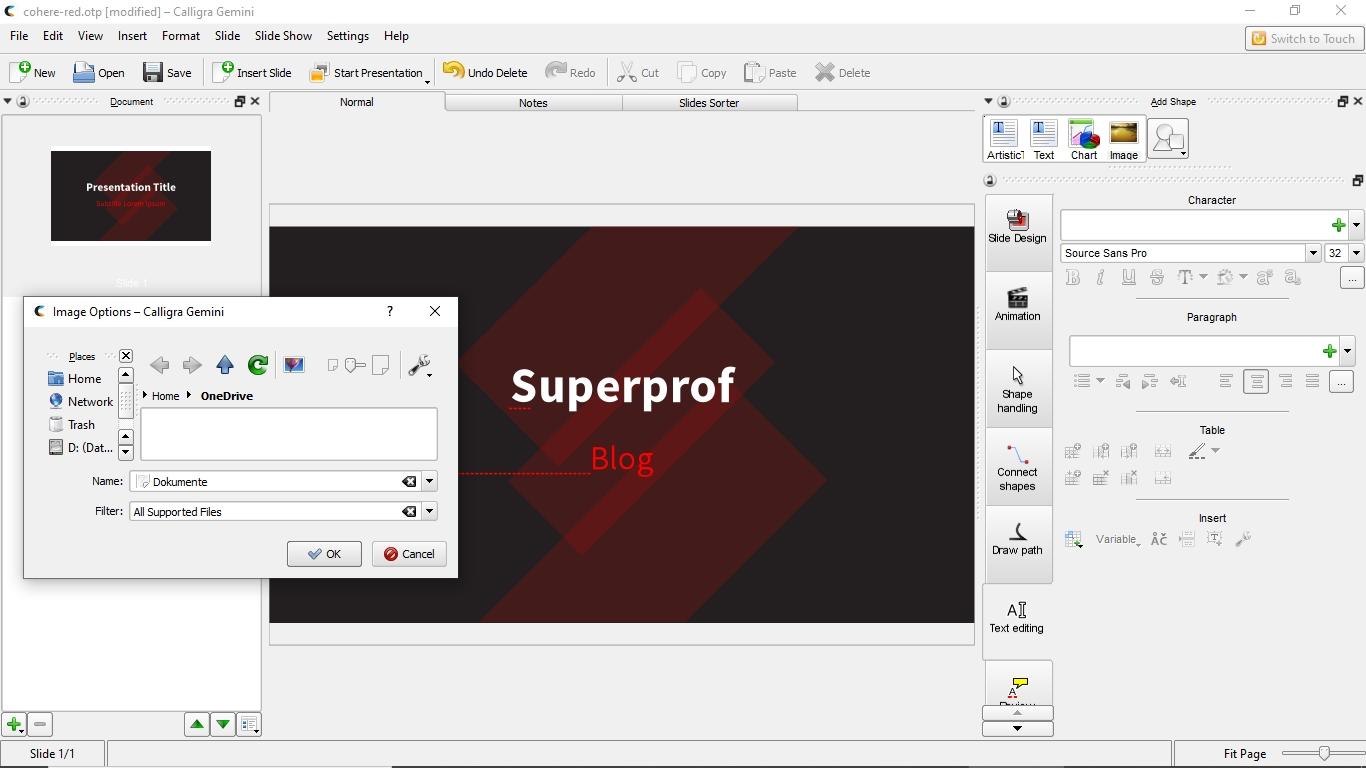This screenshot has height=768, width=1366.
Task: Justify the paragraph
Action: [1313, 382]
